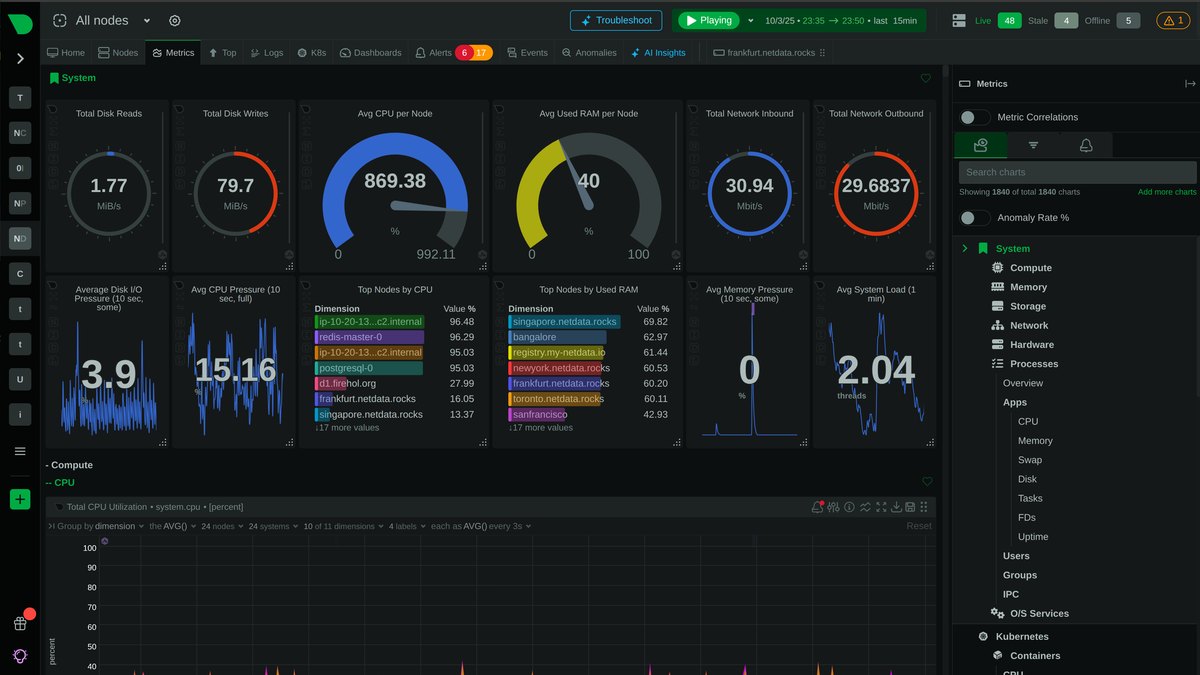Switch to the Top tab
Screen dimensions: 1200x675
222,53
